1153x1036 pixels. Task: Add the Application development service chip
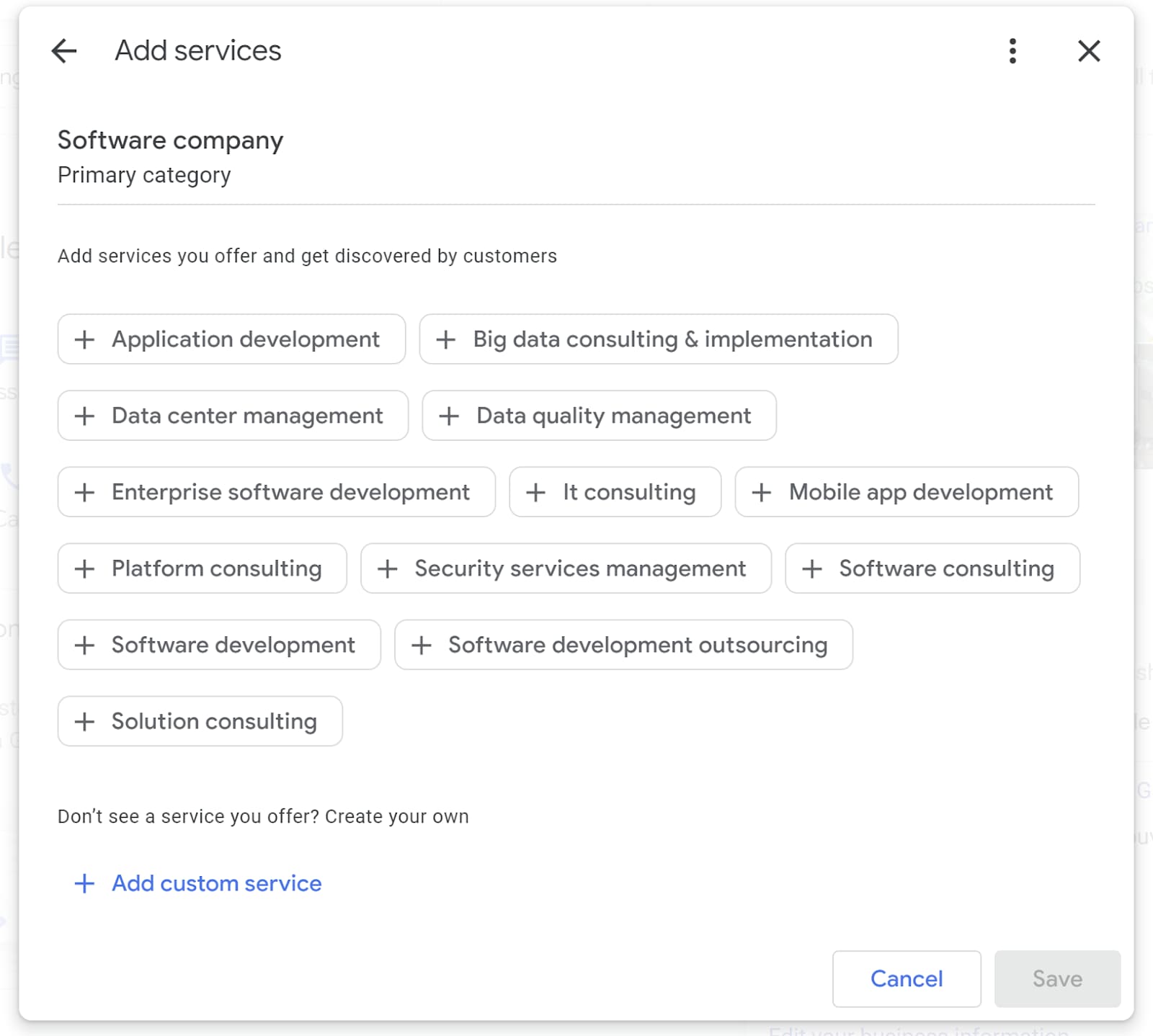click(231, 339)
